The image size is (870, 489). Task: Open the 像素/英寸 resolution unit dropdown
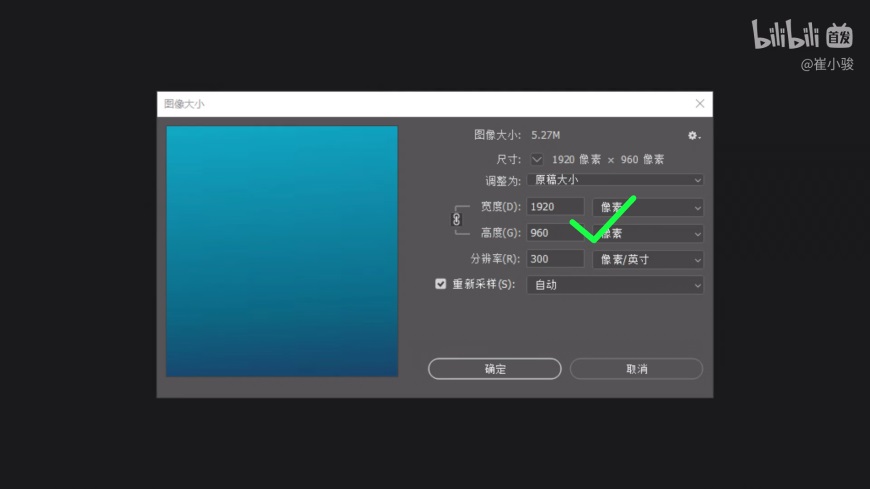point(648,259)
